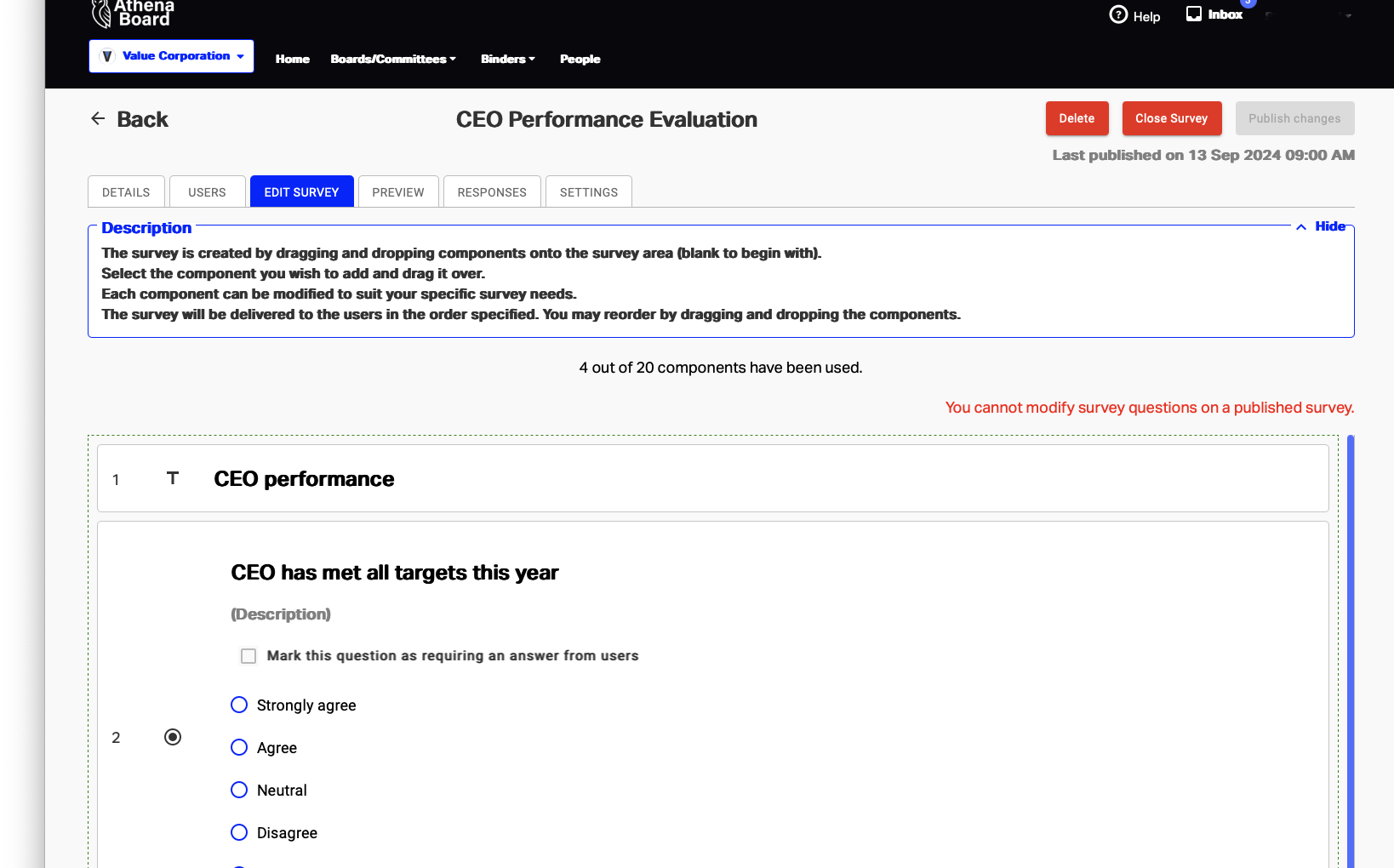Image resolution: width=1394 pixels, height=868 pixels.
Task: Click the cannot modify published survey warning
Action: (1150, 408)
